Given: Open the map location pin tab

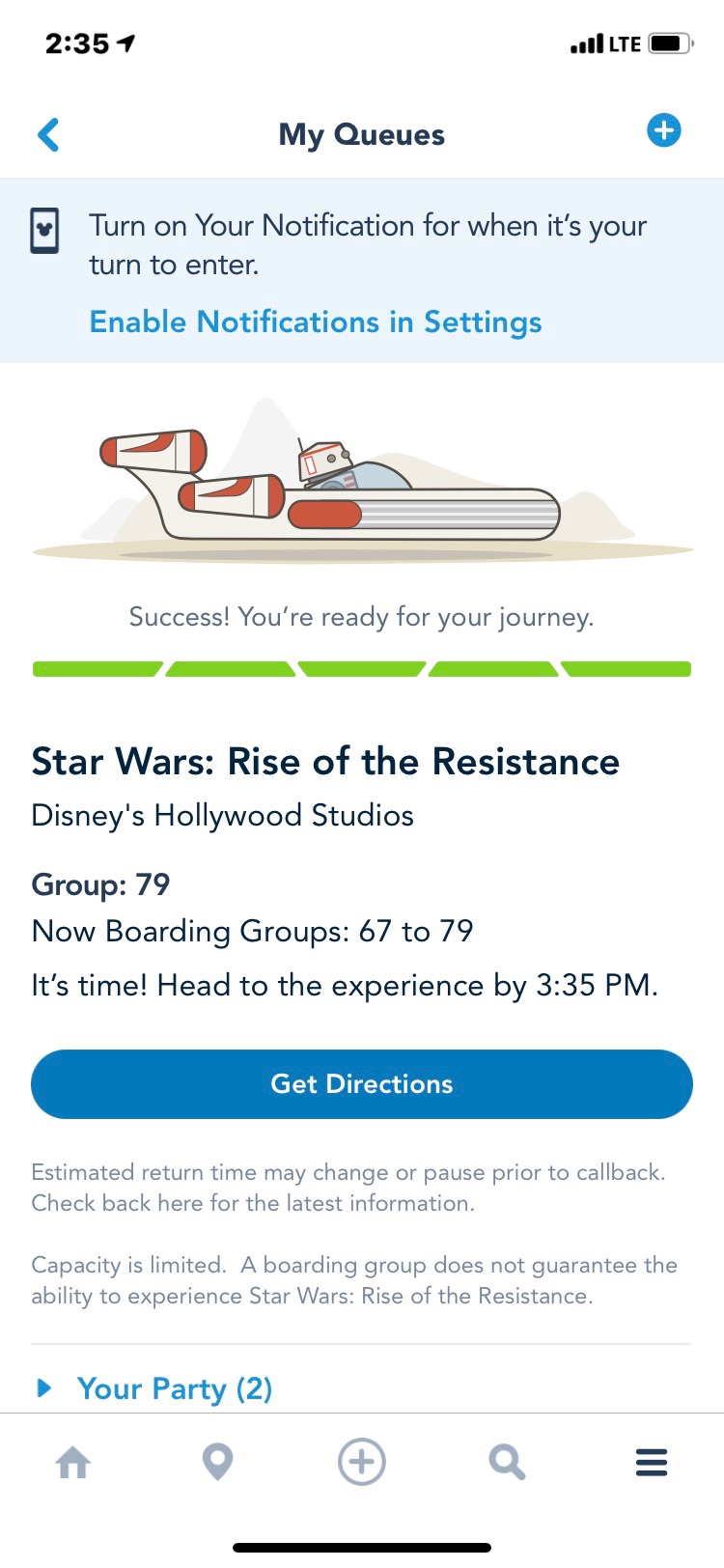Looking at the screenshot, I should coord(217,1462).
